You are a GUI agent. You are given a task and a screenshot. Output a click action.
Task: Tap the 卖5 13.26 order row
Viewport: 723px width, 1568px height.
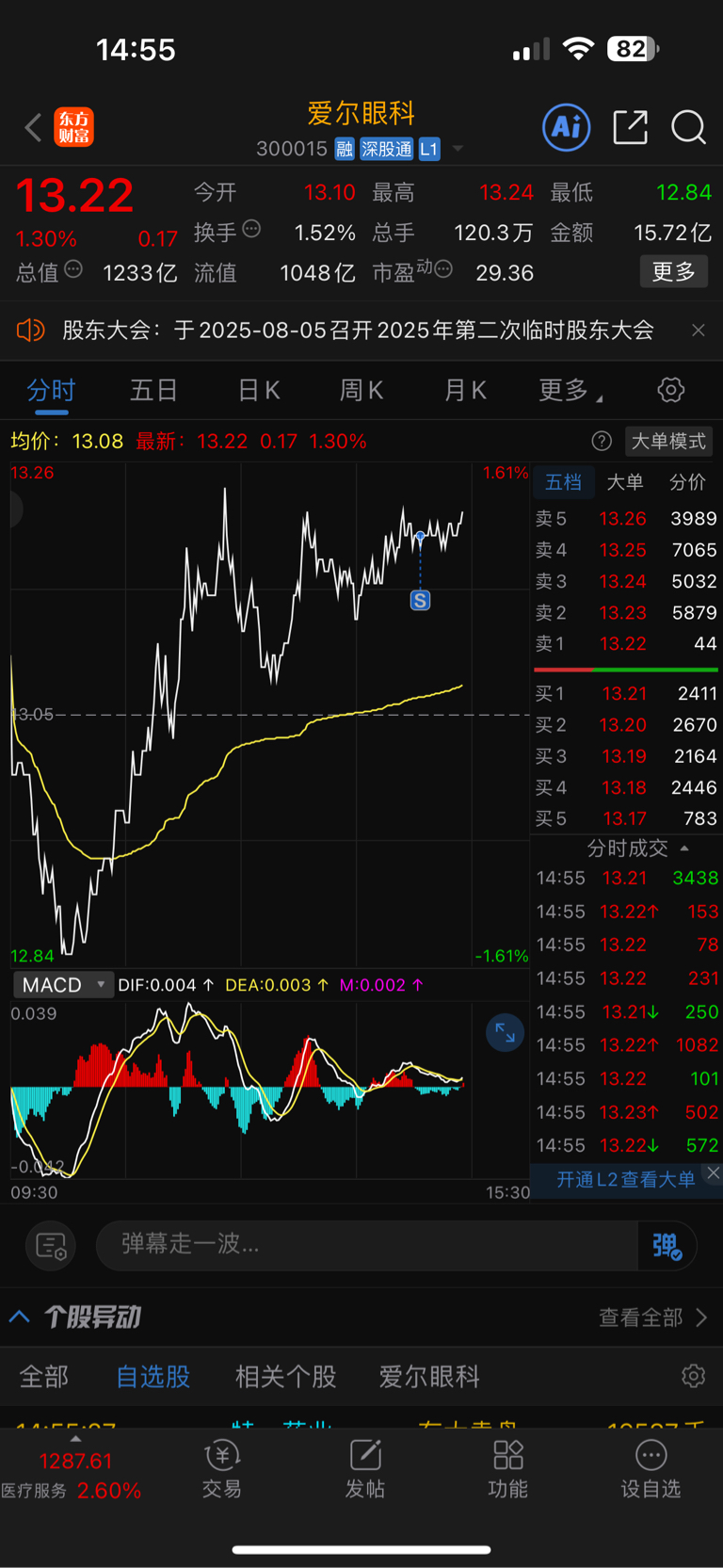626,518
